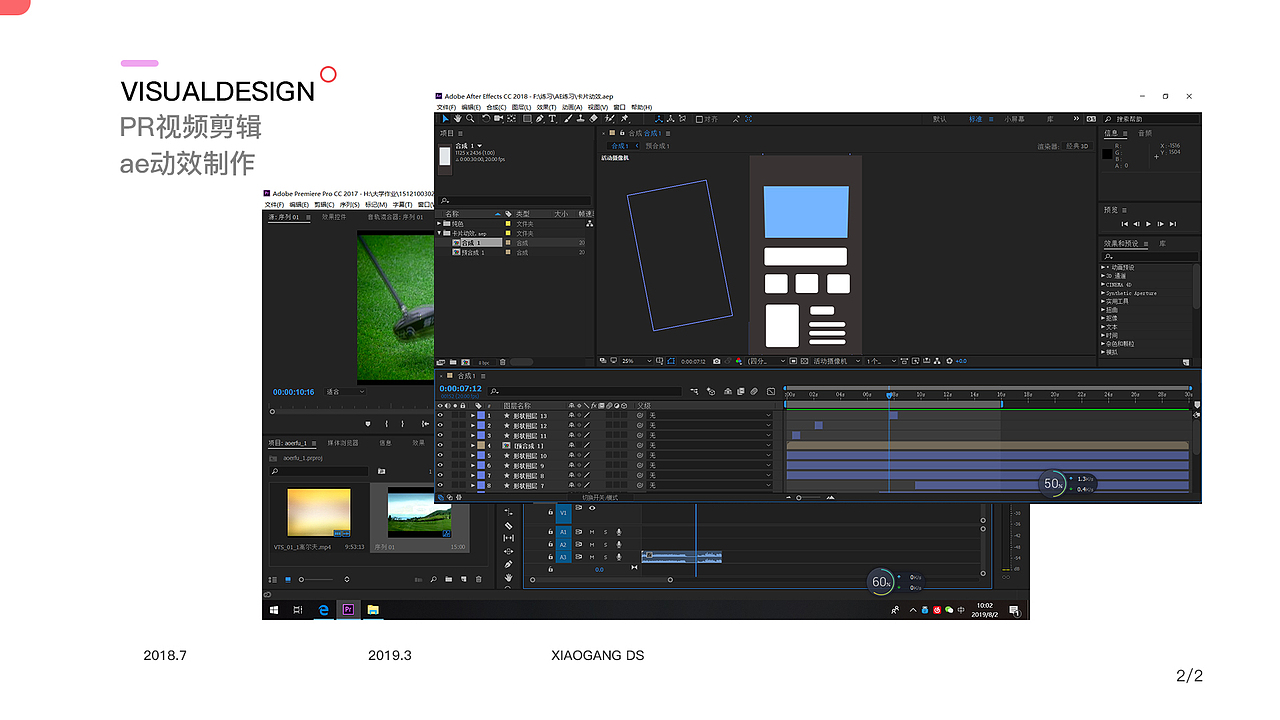Expand layer 4 precomp properties
Screen dimensions: 1280x720
(473, 446)
